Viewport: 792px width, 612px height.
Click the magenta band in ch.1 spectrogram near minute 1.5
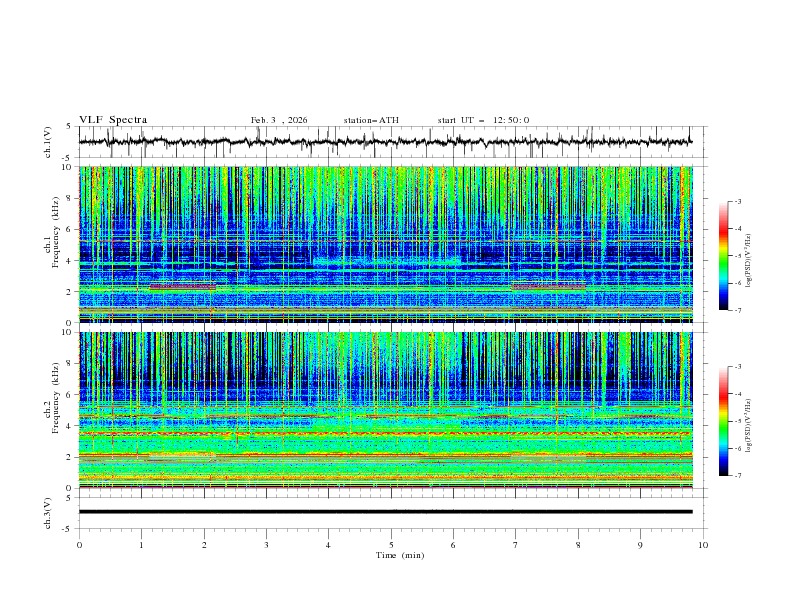(x=183, y=286)
